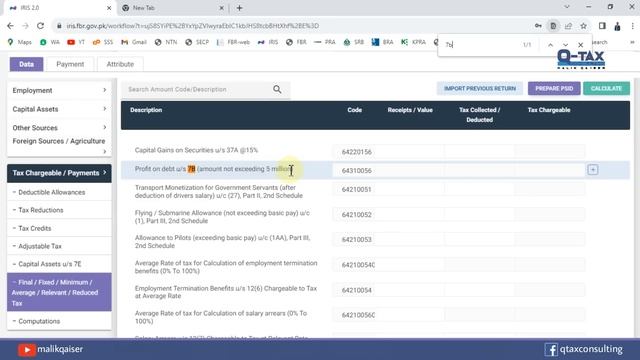Click the share page icon
The height and width of the screenshot is (360, 640).
coord(568,26)
